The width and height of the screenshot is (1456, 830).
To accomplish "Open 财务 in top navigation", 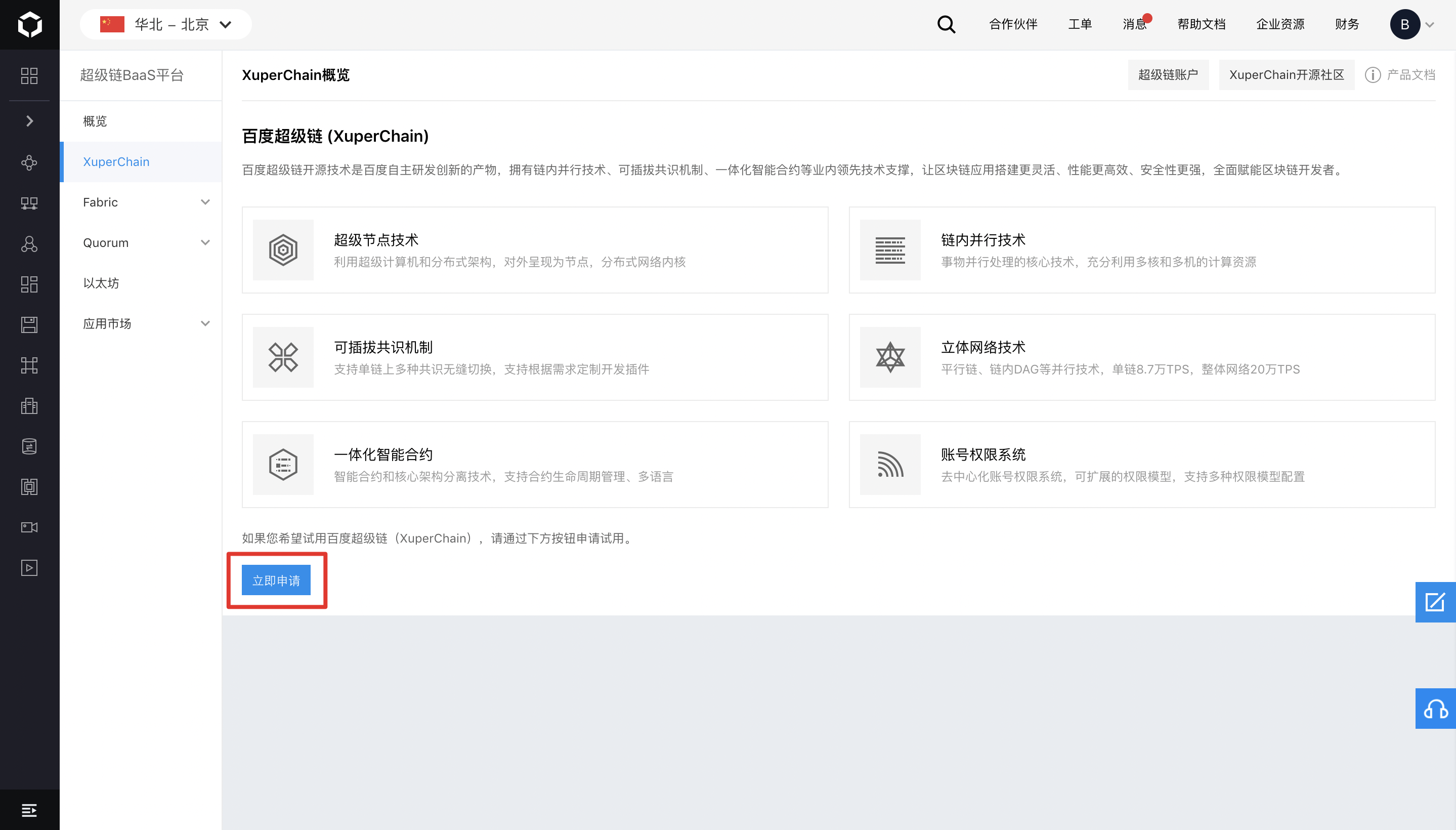I will tap(1347, 24).
